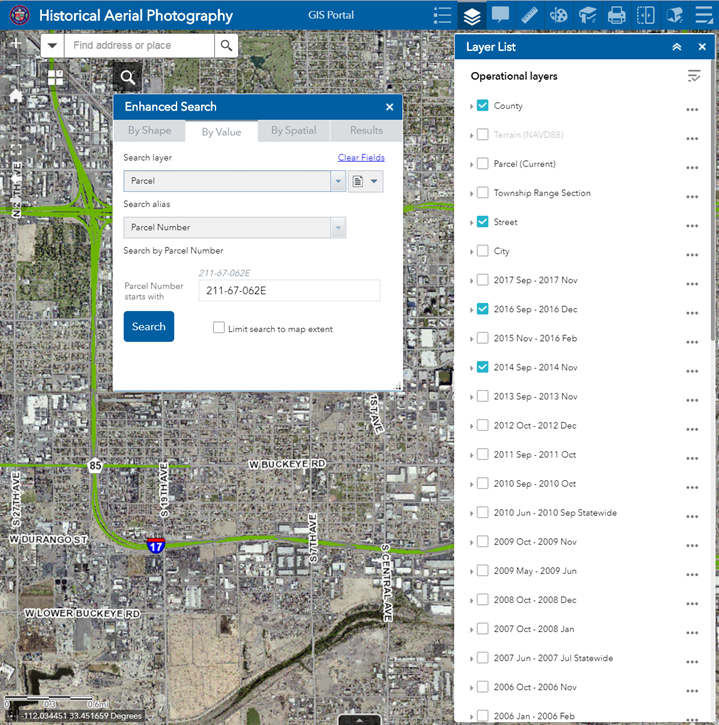Click the Parcel Number text field

[x=289, y=291]
